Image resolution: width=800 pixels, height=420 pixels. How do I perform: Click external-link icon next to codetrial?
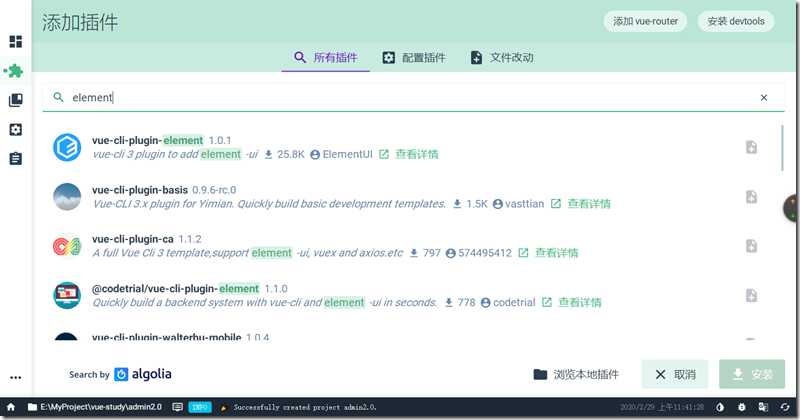pos(546,302)
